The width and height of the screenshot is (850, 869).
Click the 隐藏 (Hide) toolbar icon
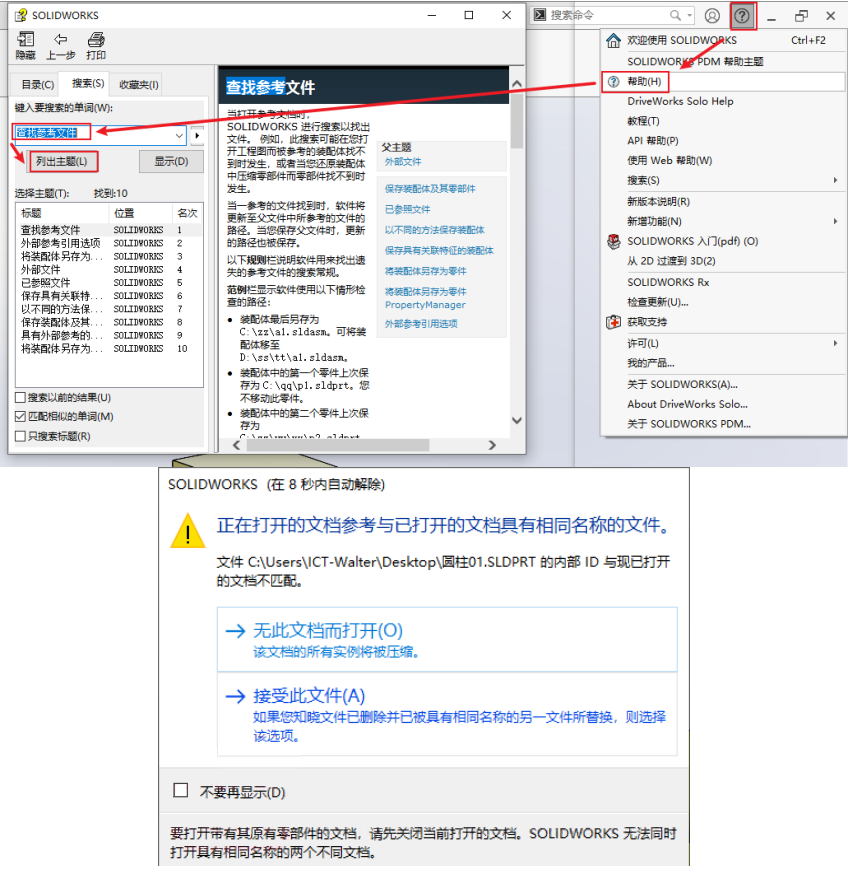pyautogui.click(x=25, y=40)
